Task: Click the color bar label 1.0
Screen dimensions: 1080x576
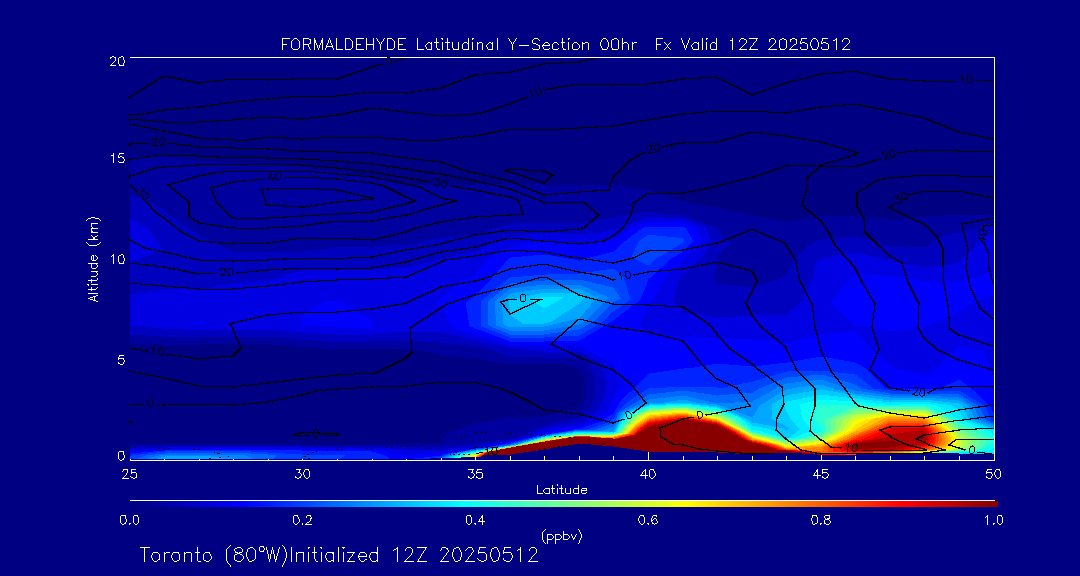Action: tap(993, 520)
